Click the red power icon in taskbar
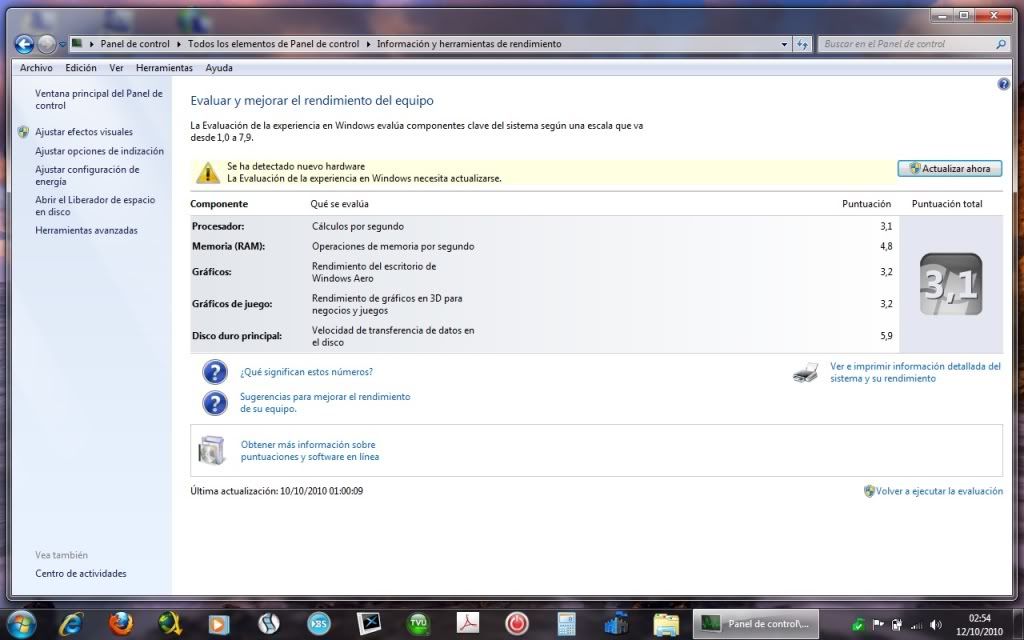 click(x=517, y=624)
